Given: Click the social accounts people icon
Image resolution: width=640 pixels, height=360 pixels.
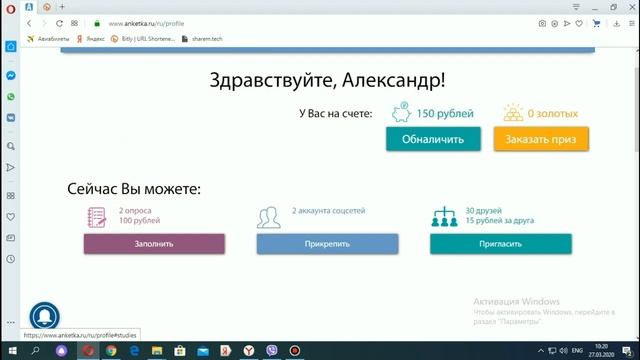Looking at the screenshot, I should (269, 217).
